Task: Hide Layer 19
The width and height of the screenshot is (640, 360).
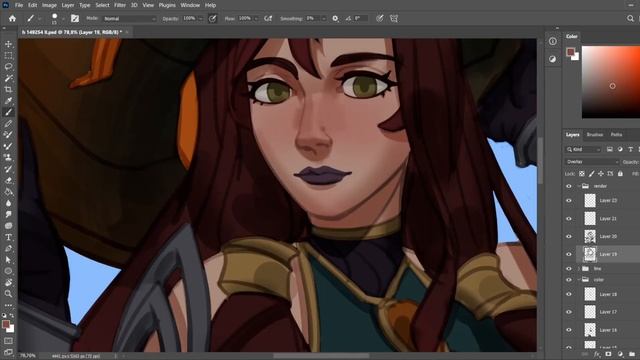Action: click(569, 254)
